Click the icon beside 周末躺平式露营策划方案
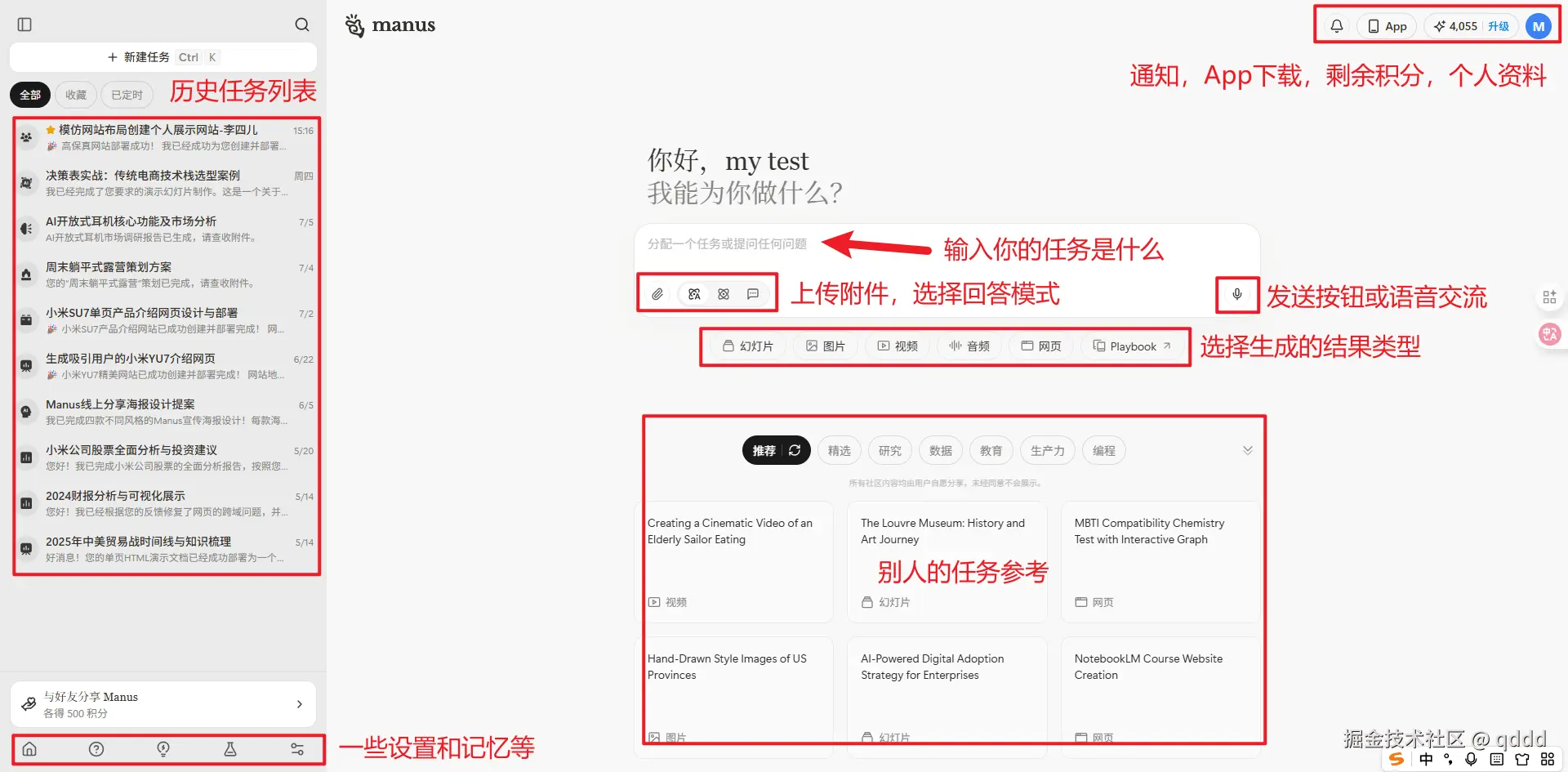The width and height of the screenshot is (1568, 772). pyautogui.click(x=26, y=274)
